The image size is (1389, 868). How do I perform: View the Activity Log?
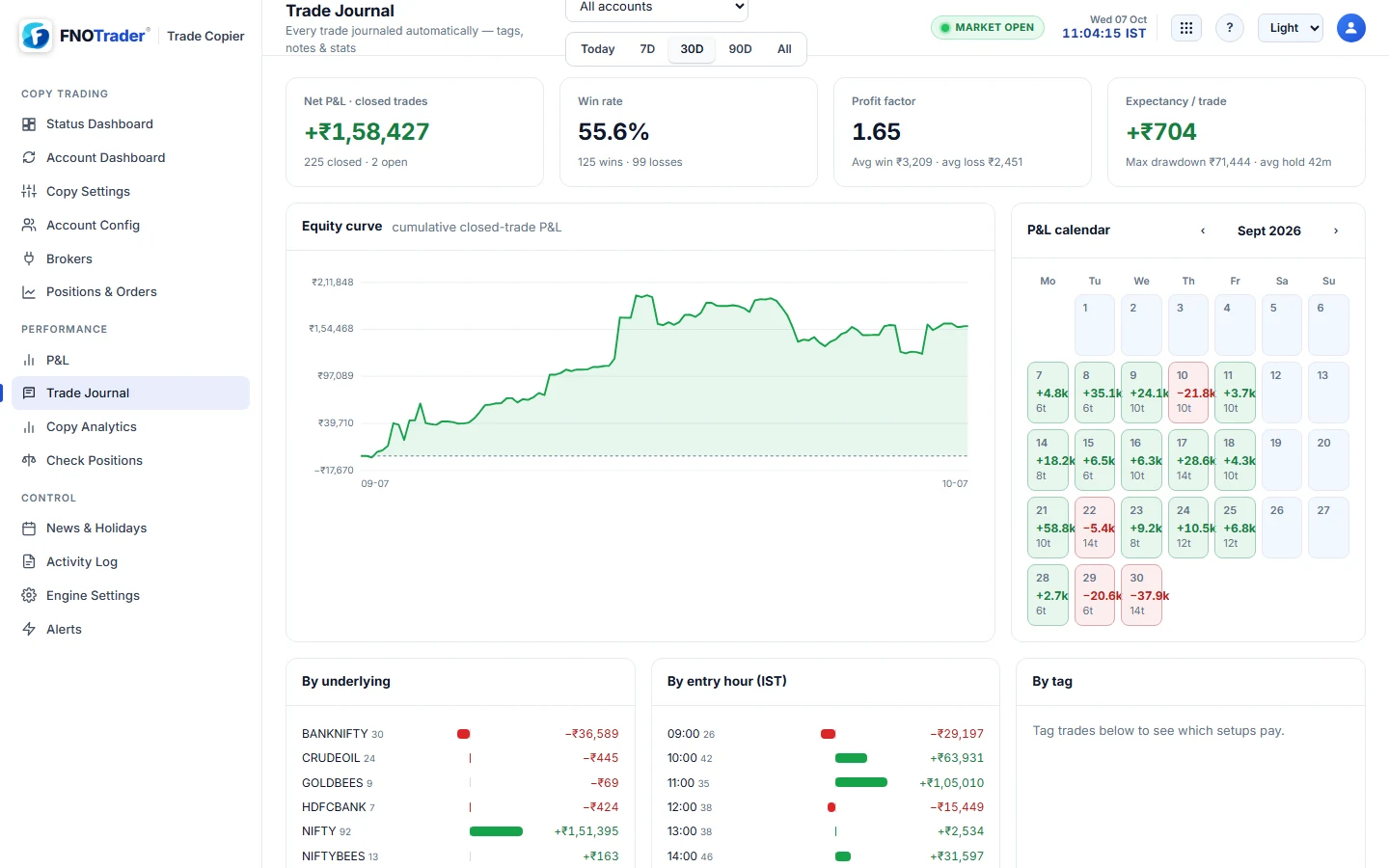click(130, 562)
